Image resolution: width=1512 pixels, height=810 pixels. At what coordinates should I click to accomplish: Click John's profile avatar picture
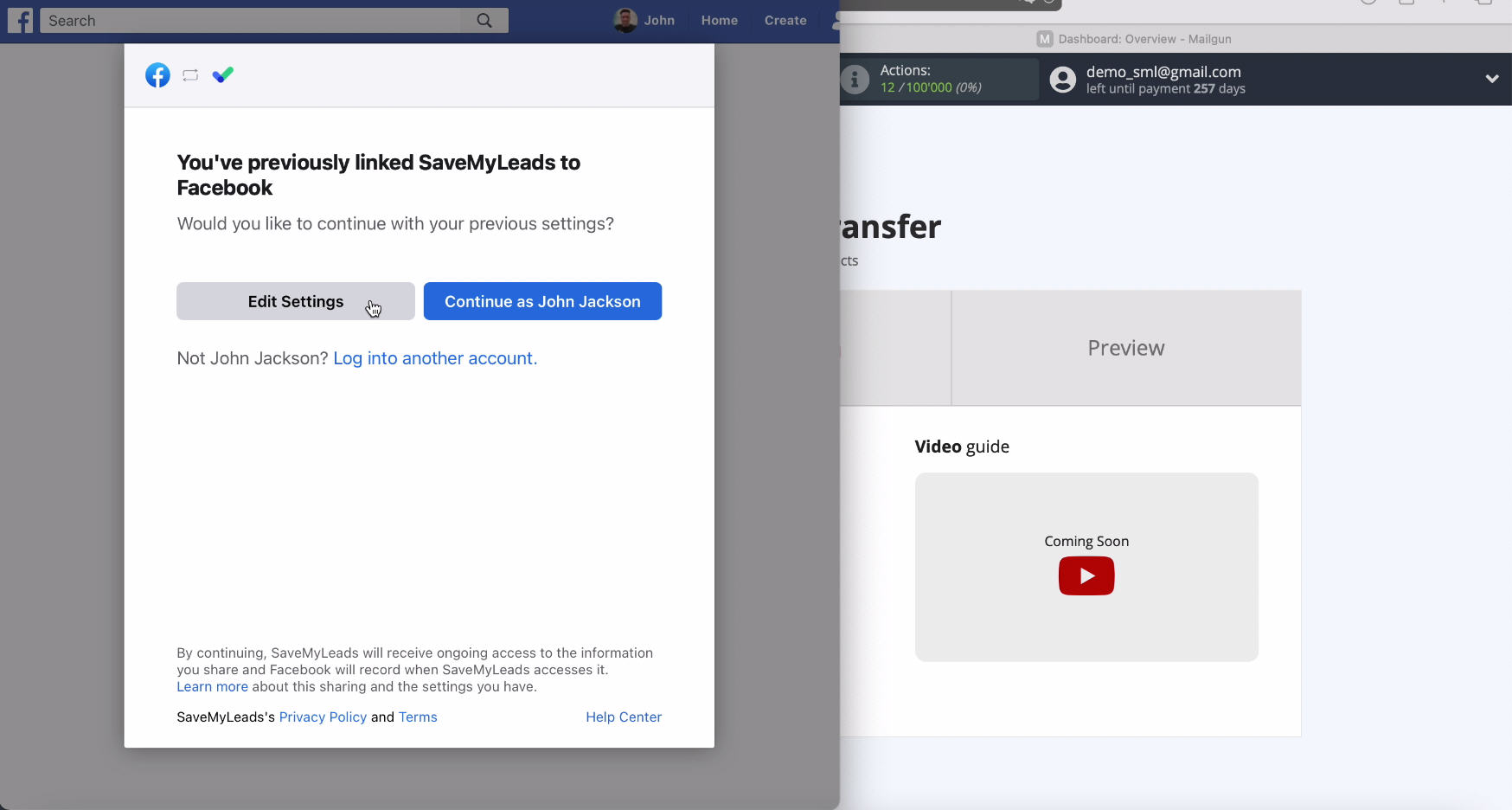tap(625, 20)
